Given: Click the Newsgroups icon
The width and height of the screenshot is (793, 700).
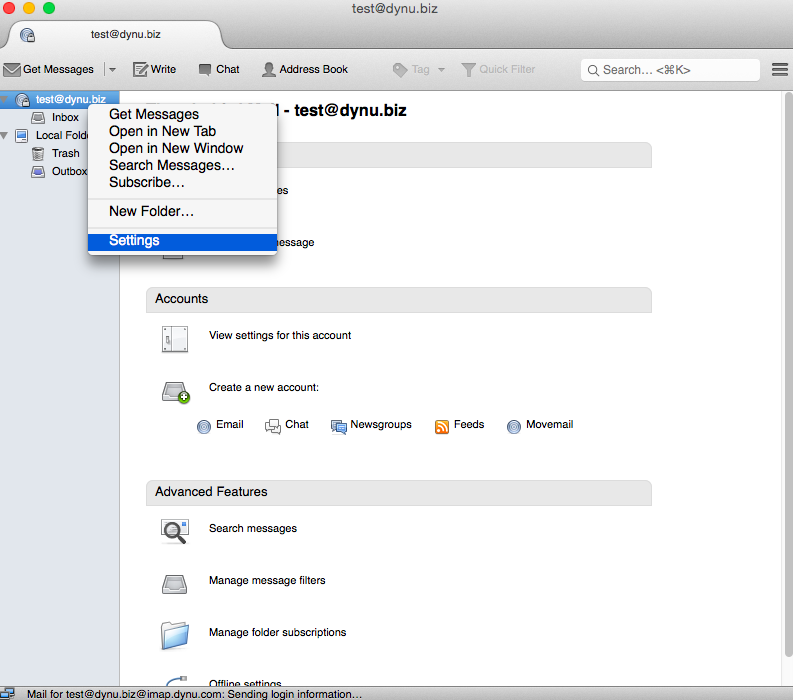Looking at the screenshot, I should pyautogui.click(x=339, y=426).
